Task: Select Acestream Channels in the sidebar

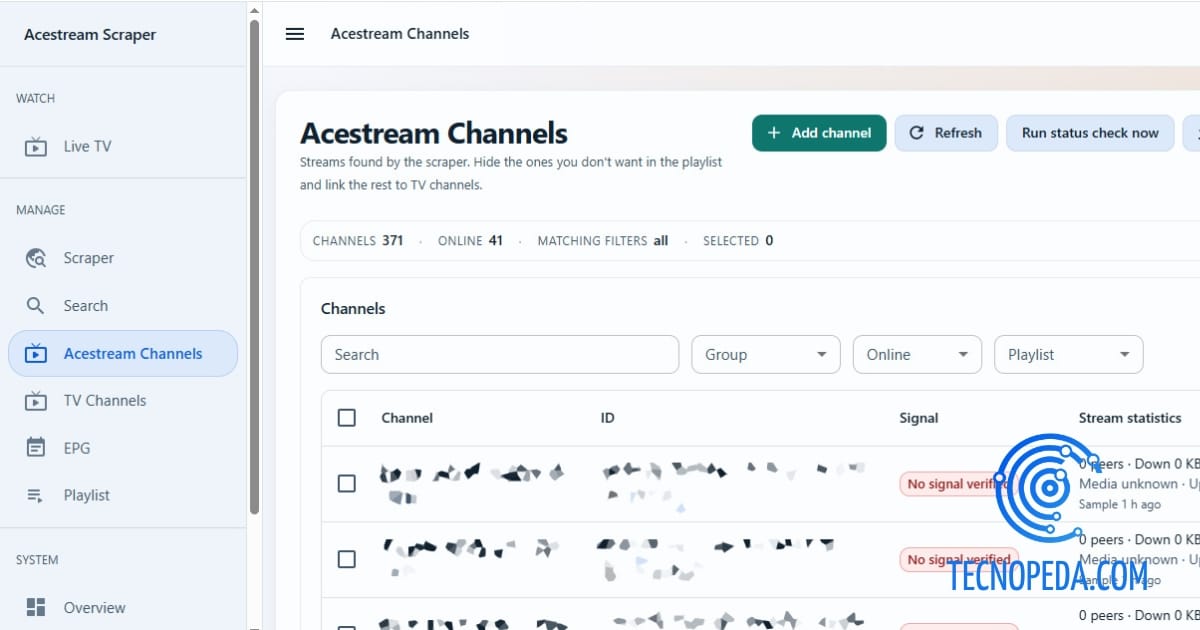Action: (x=123, y=353)
